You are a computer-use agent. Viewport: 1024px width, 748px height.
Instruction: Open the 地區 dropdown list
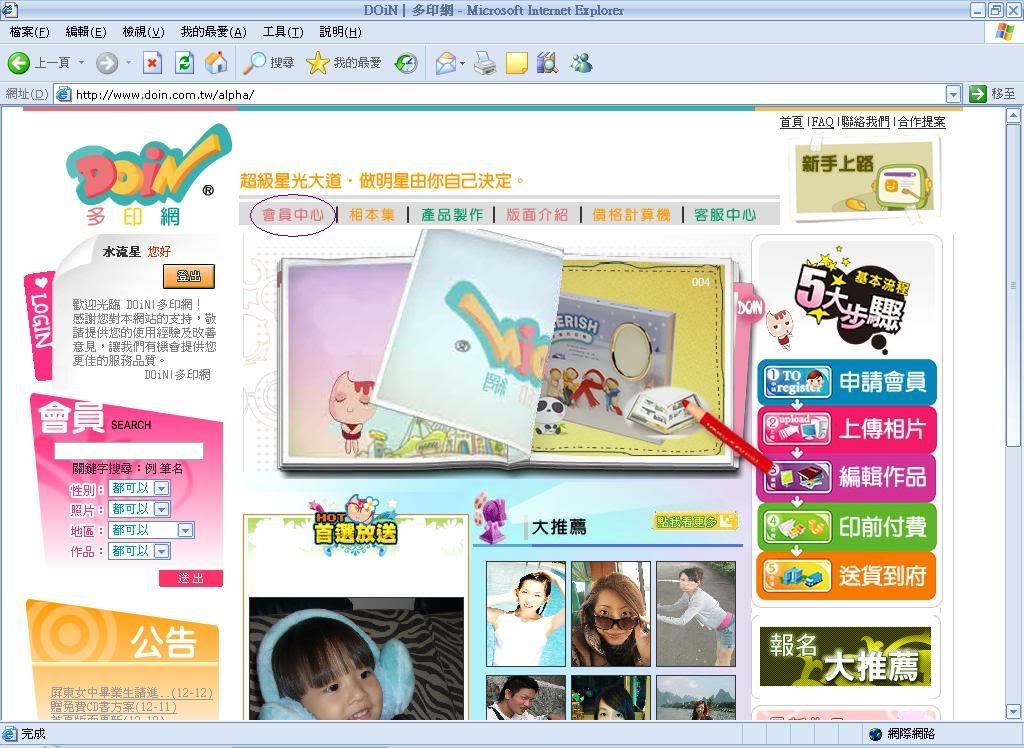(185, 531)
